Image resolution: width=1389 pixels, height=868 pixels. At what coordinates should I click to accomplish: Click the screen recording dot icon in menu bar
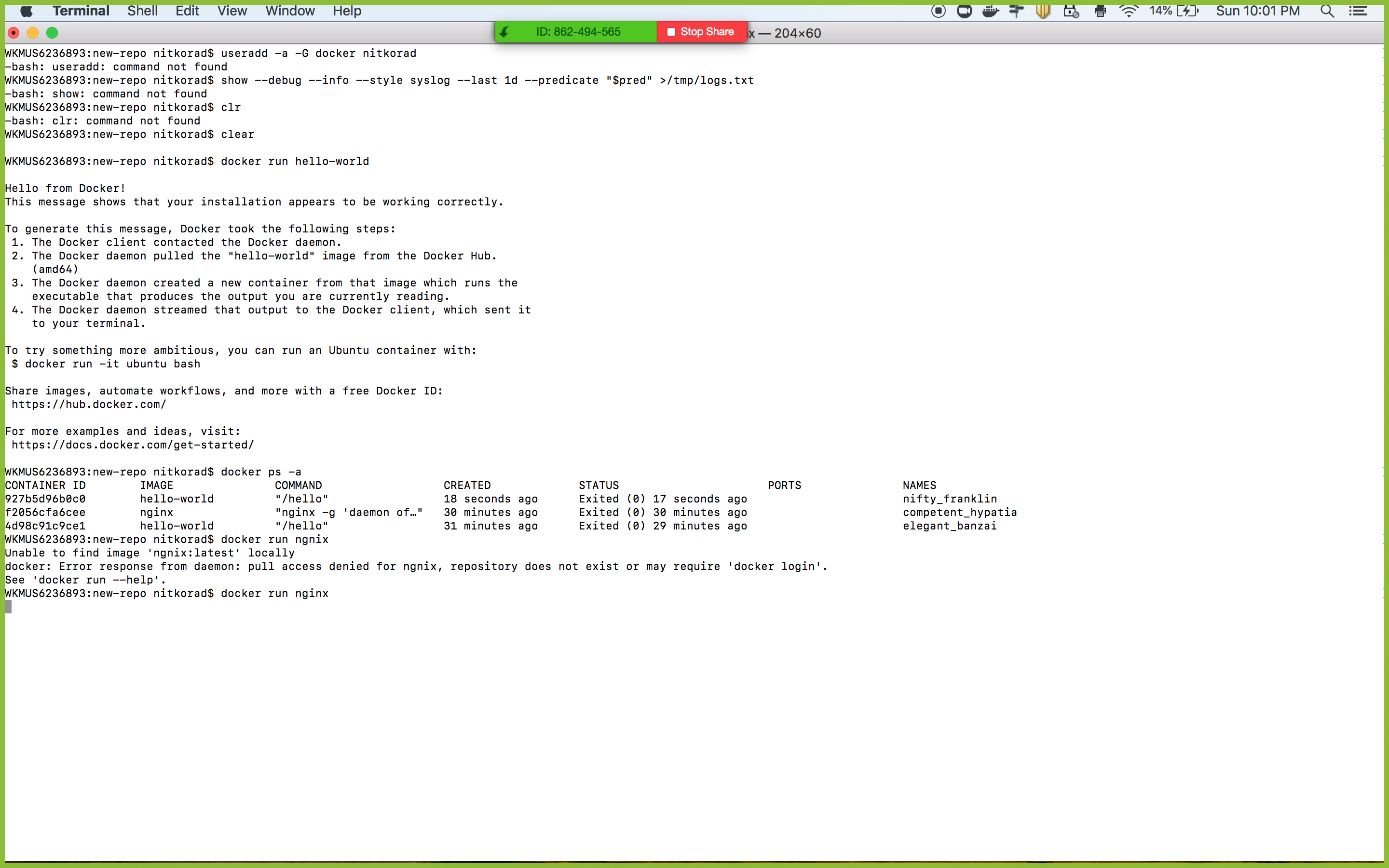coord(938,11)
